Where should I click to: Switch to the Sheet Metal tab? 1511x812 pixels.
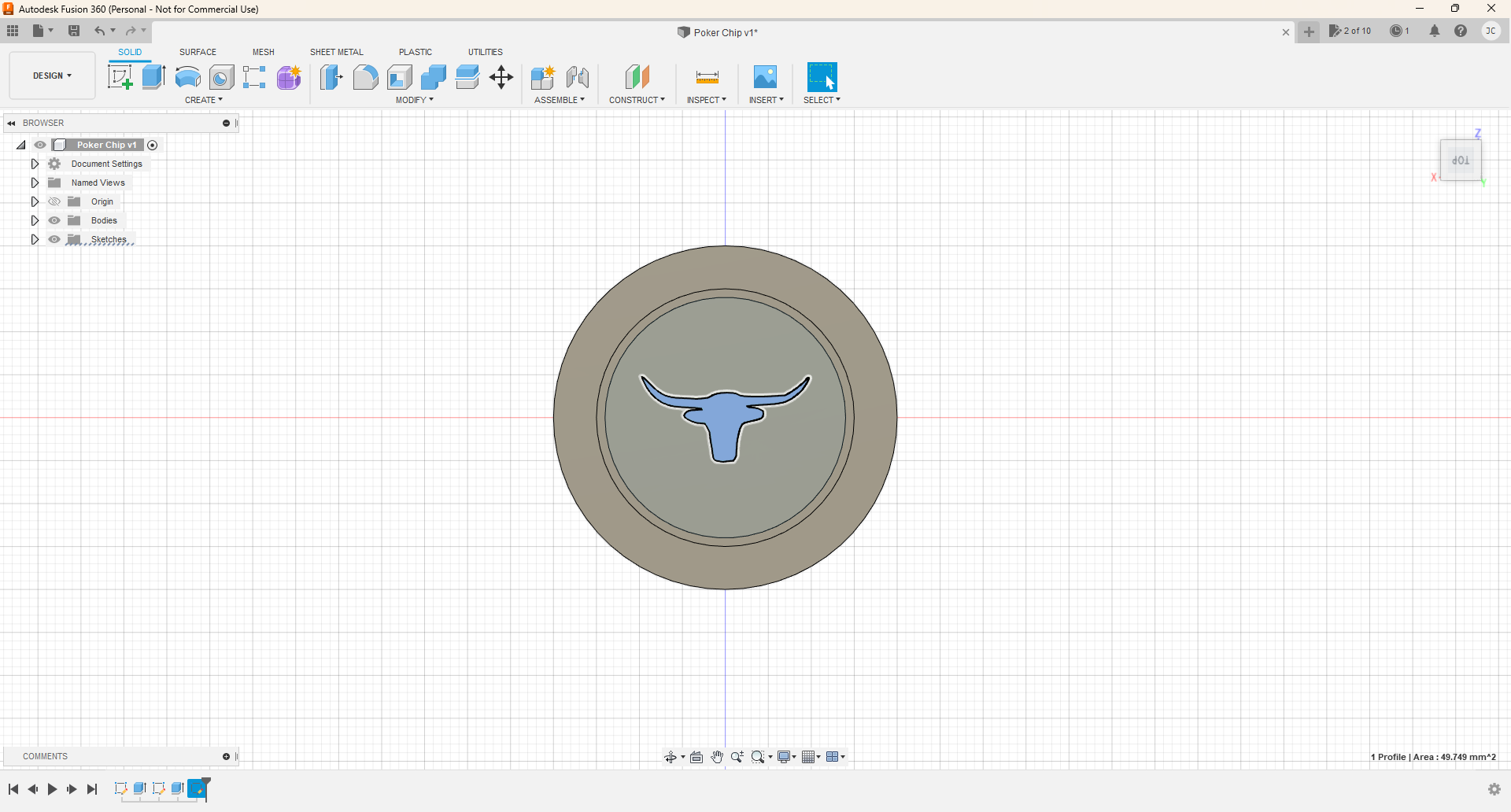click(x=336, y=52)
